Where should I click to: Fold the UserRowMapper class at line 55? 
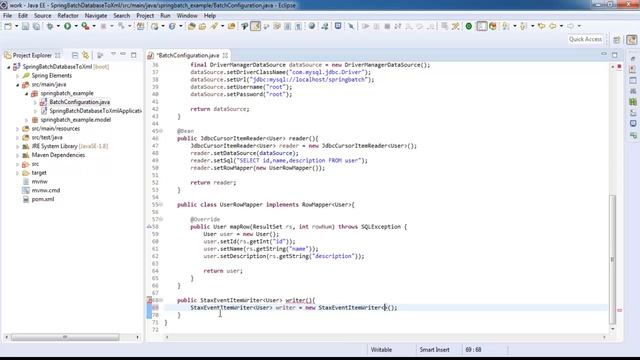[x=161, y=204]
